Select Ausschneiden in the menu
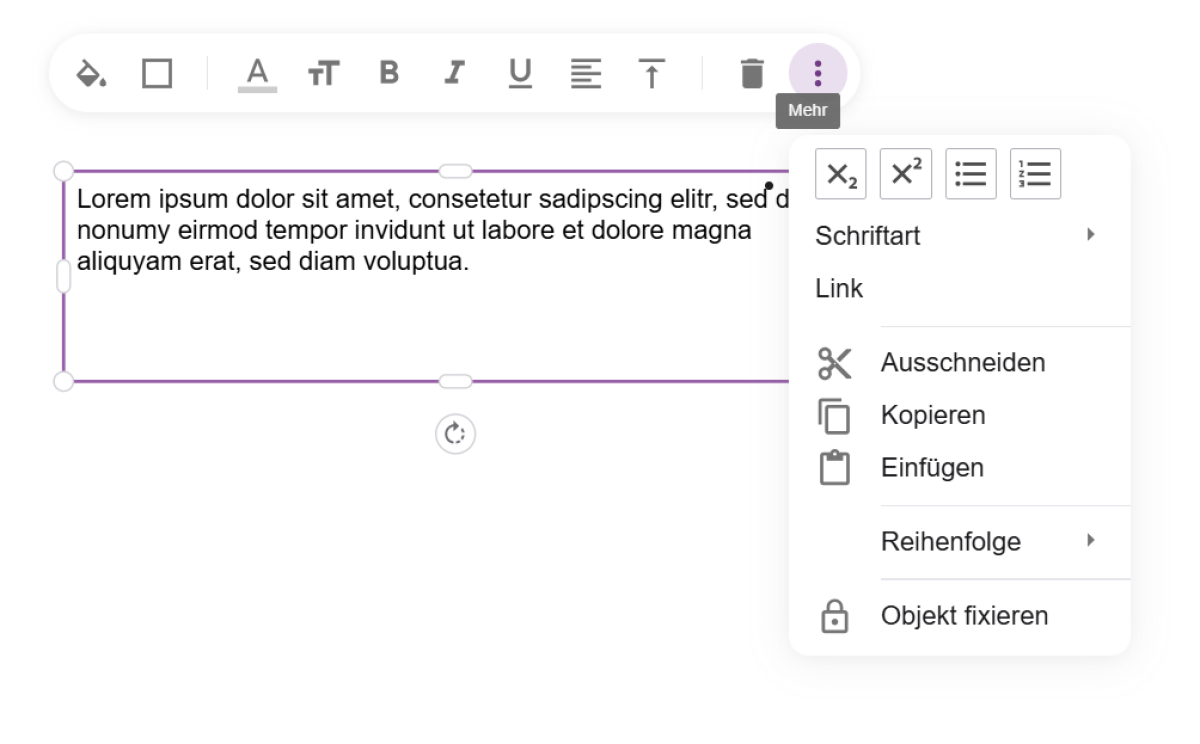The width and height of the screenshot is (1200, 744). 960,363
